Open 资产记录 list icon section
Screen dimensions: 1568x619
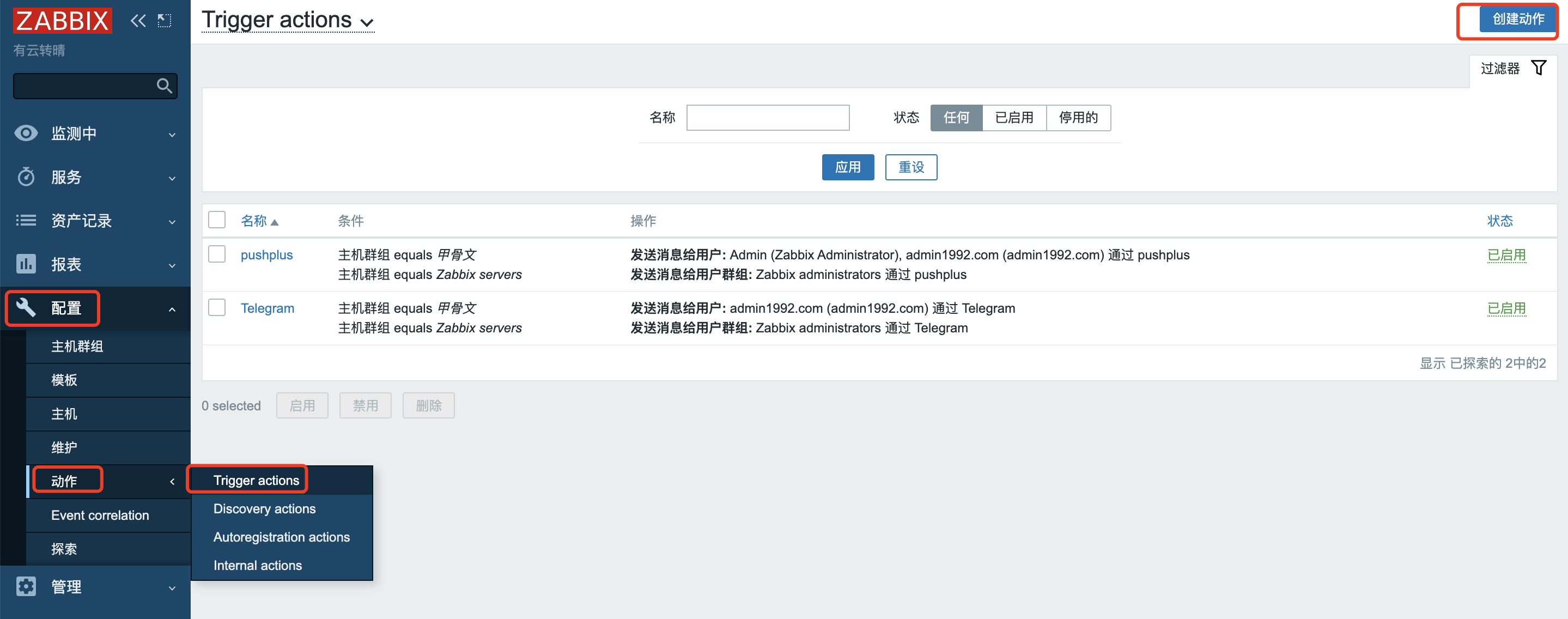(x=26, y=220)
